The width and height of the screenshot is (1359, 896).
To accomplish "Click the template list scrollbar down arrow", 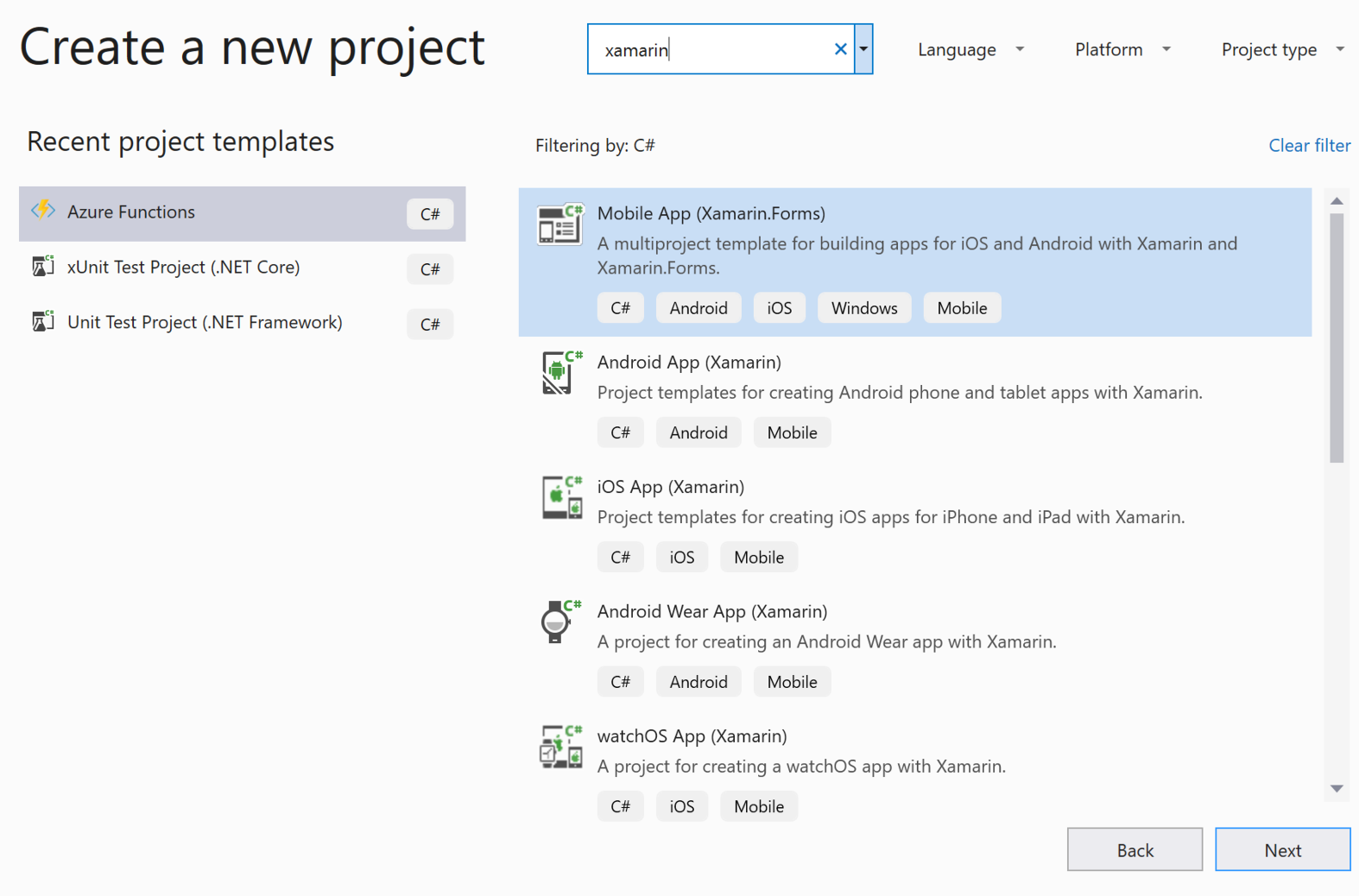I will [1337, 788].
